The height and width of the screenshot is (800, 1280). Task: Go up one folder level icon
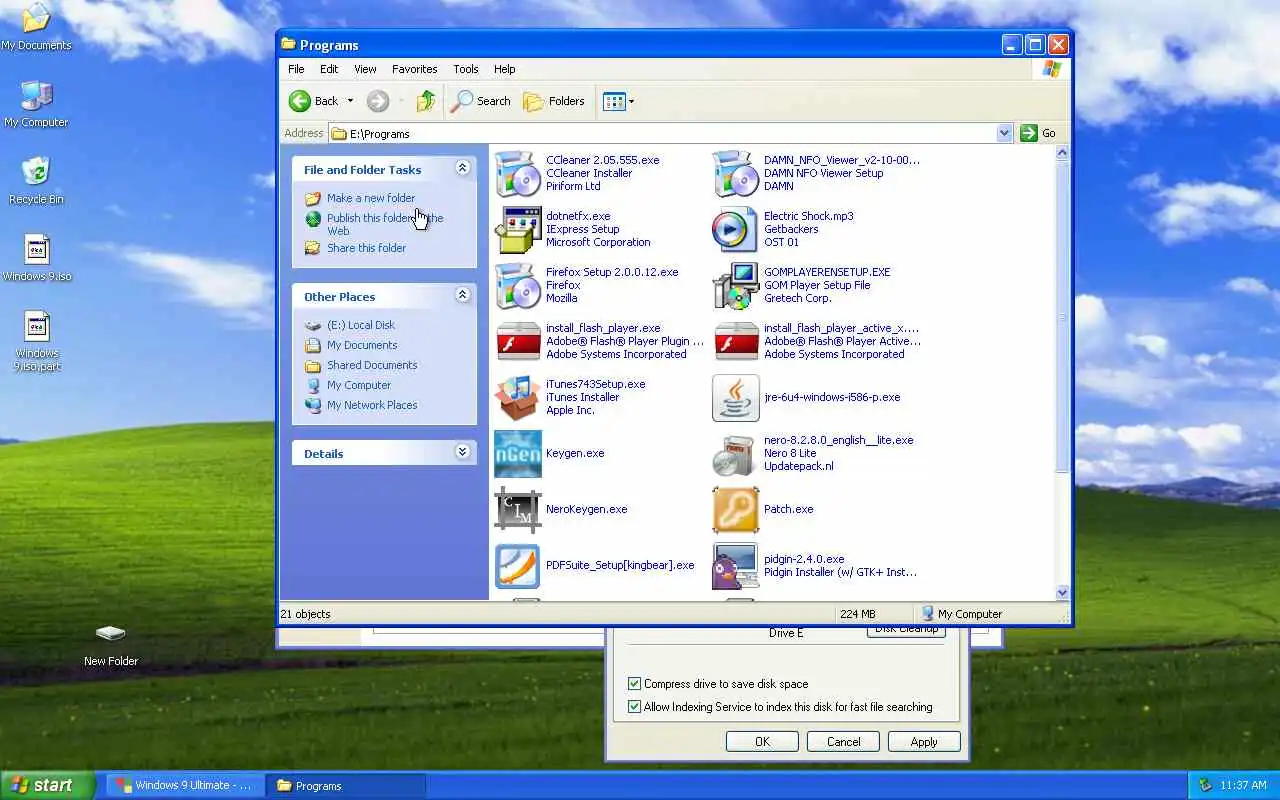[427, 101]
